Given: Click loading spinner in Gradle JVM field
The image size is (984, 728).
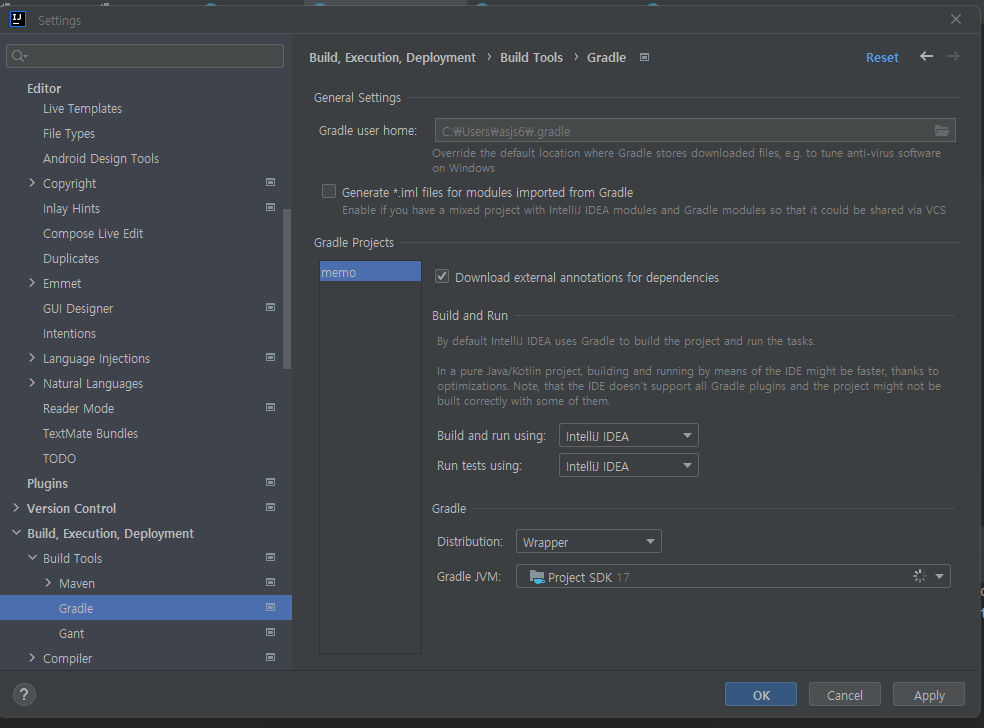Looking at the screenshot, I should [x=919, y=575].
